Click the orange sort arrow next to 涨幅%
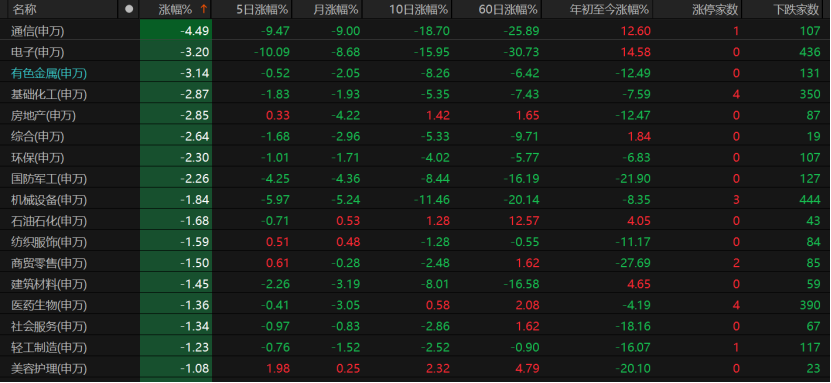831x383 pixels. pyautogui.click(x=204, y=9)
